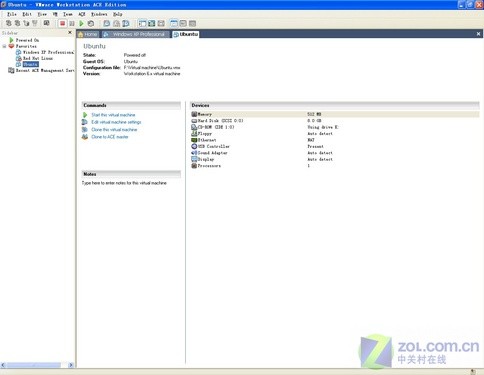Select Ubuntu in sidebar favorites

(31, 64)
